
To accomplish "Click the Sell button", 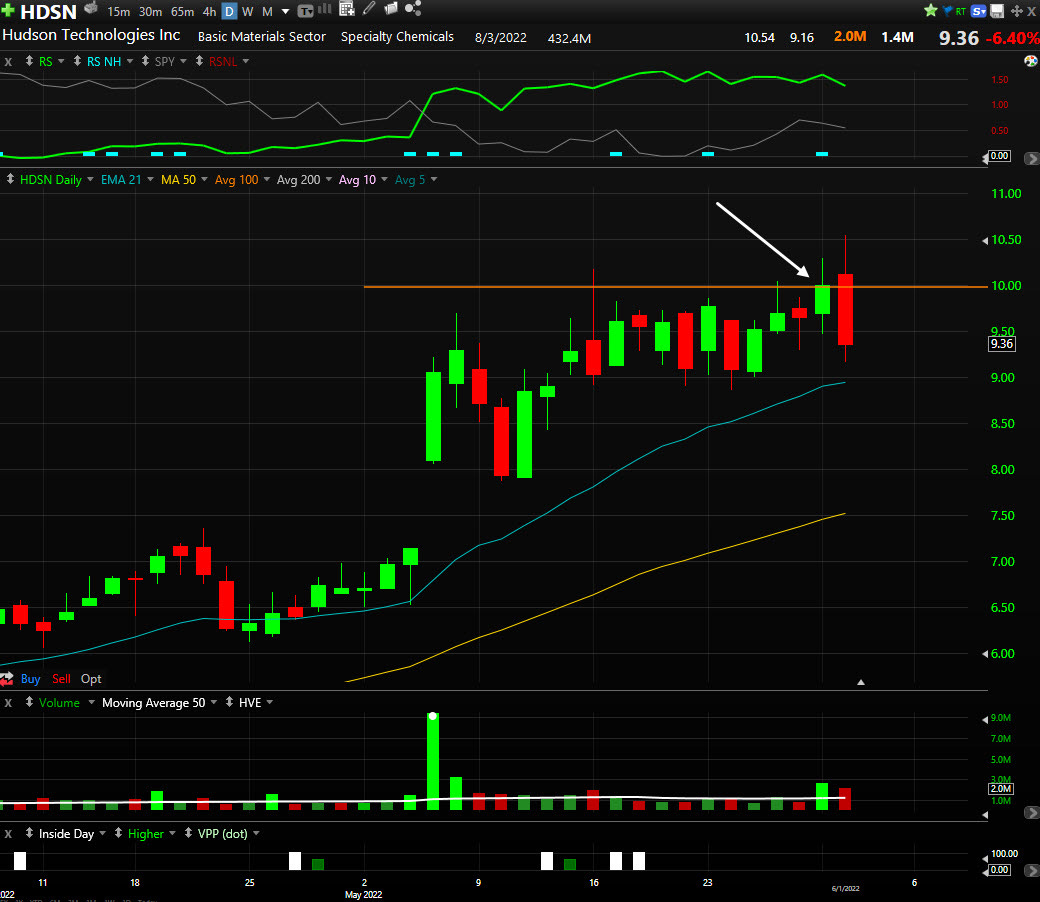I will coord(61,678).
